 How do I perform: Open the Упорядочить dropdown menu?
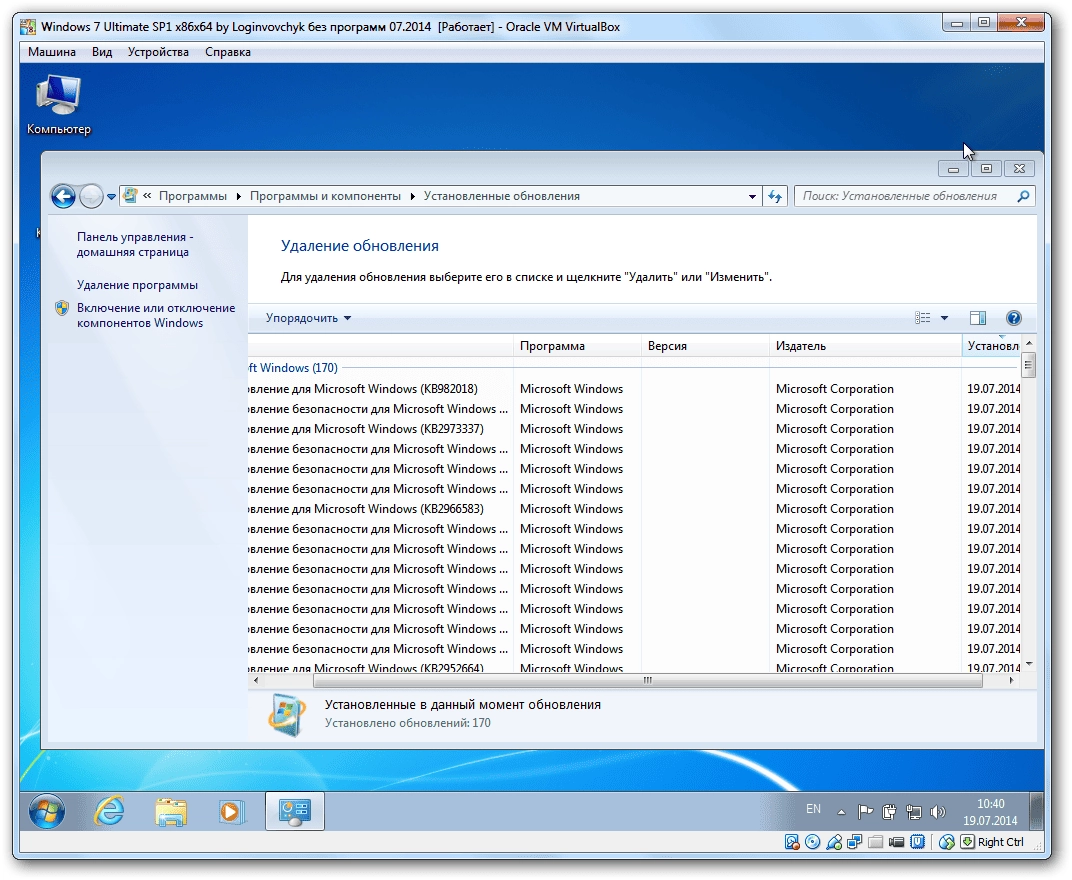(308, 318)
